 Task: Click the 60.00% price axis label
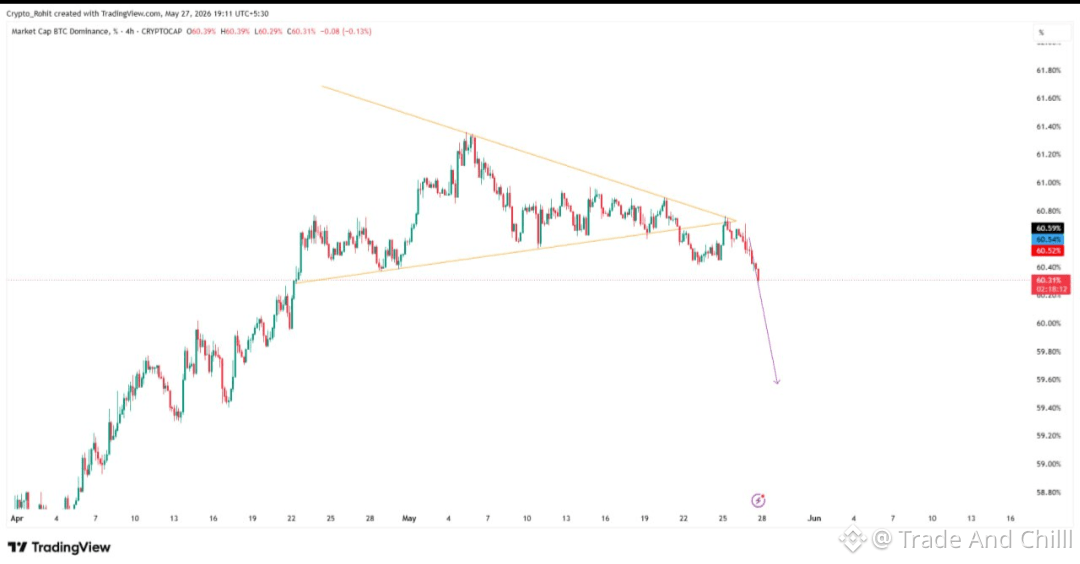coord(1048,323)
